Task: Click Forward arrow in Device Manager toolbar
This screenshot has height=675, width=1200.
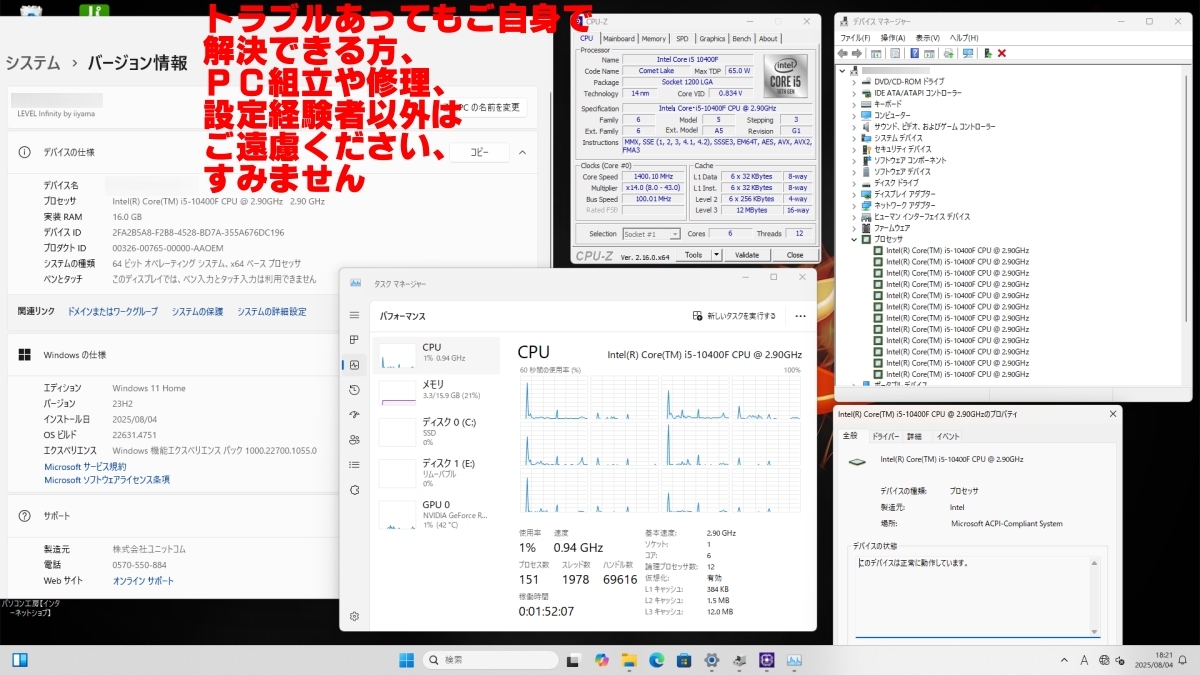Action: coord(857,53)
